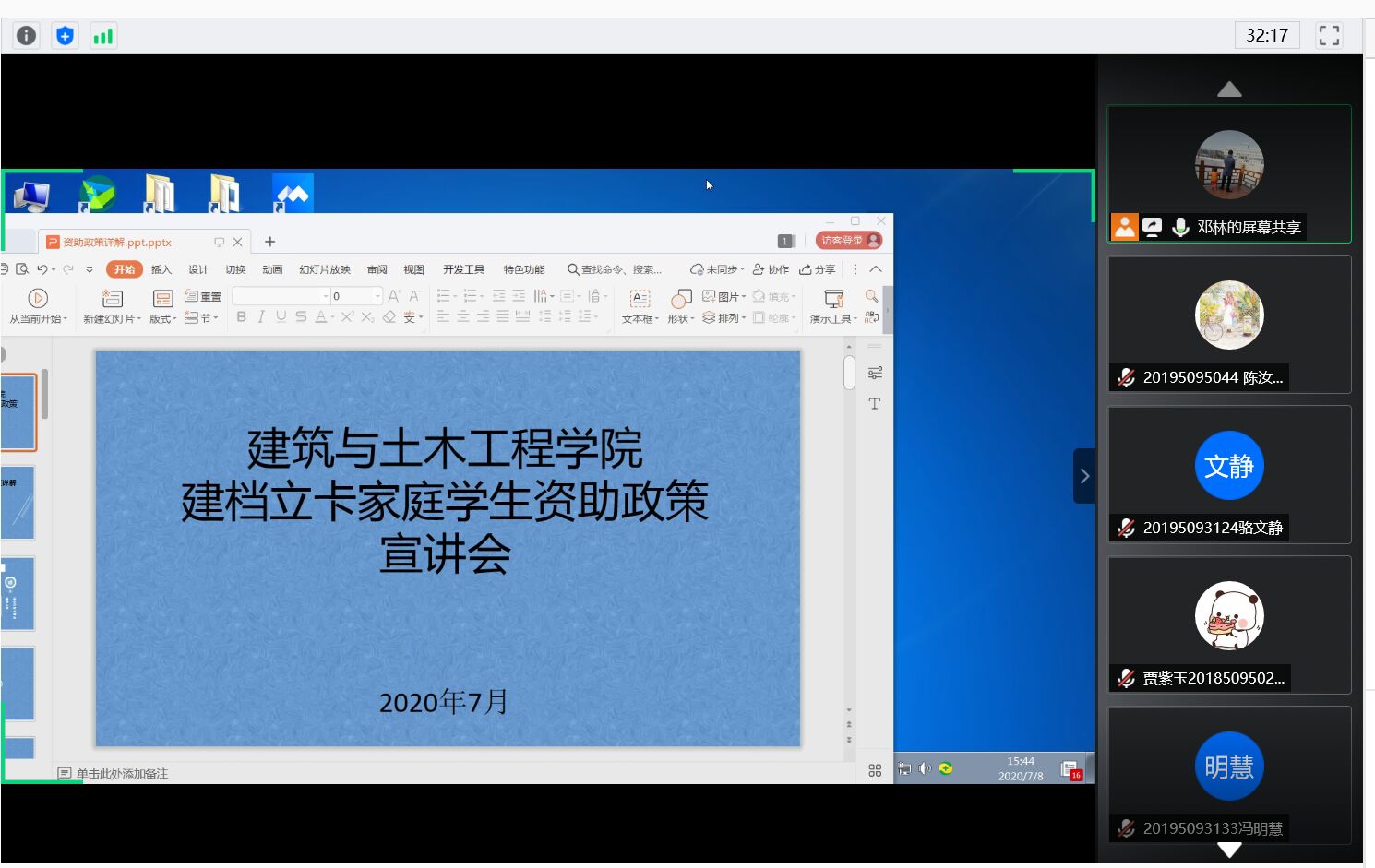Select the 骆文静 participant tile
The width and height of the screenshot is (1375, 868).
pyautogui.click(x=1229, y=475)
